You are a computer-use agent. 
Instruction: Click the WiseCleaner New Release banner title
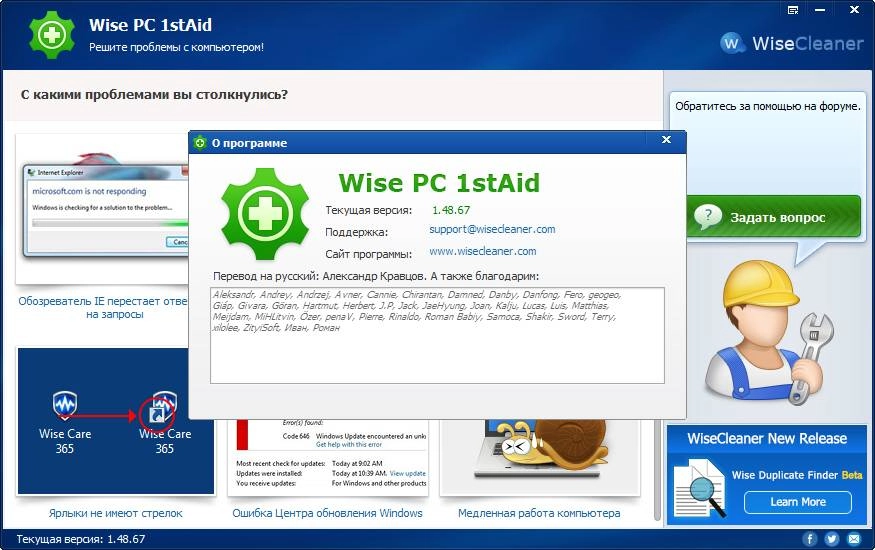[767, 438]
